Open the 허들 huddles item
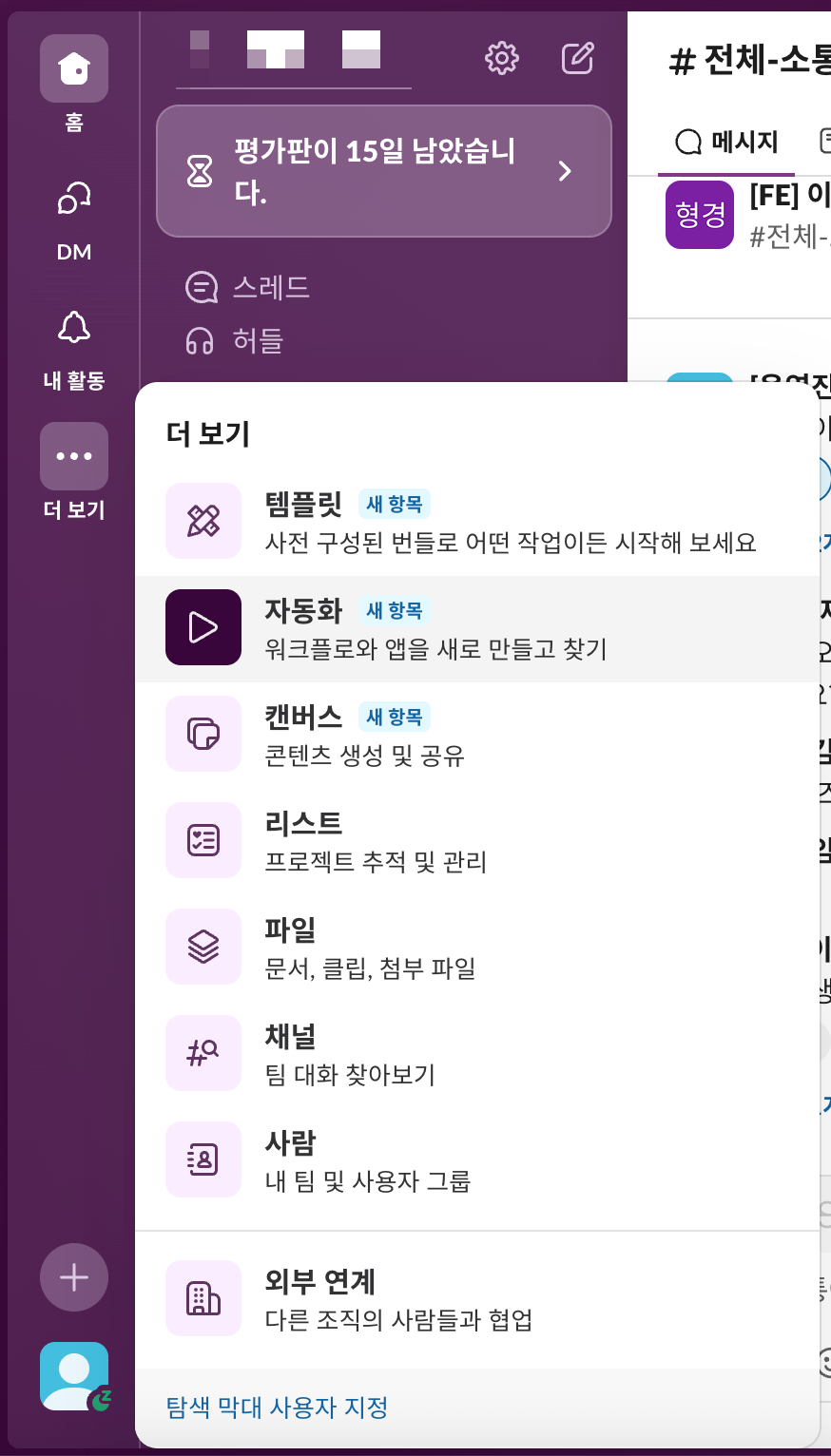Screen dimensions: 831x1456 235,340
